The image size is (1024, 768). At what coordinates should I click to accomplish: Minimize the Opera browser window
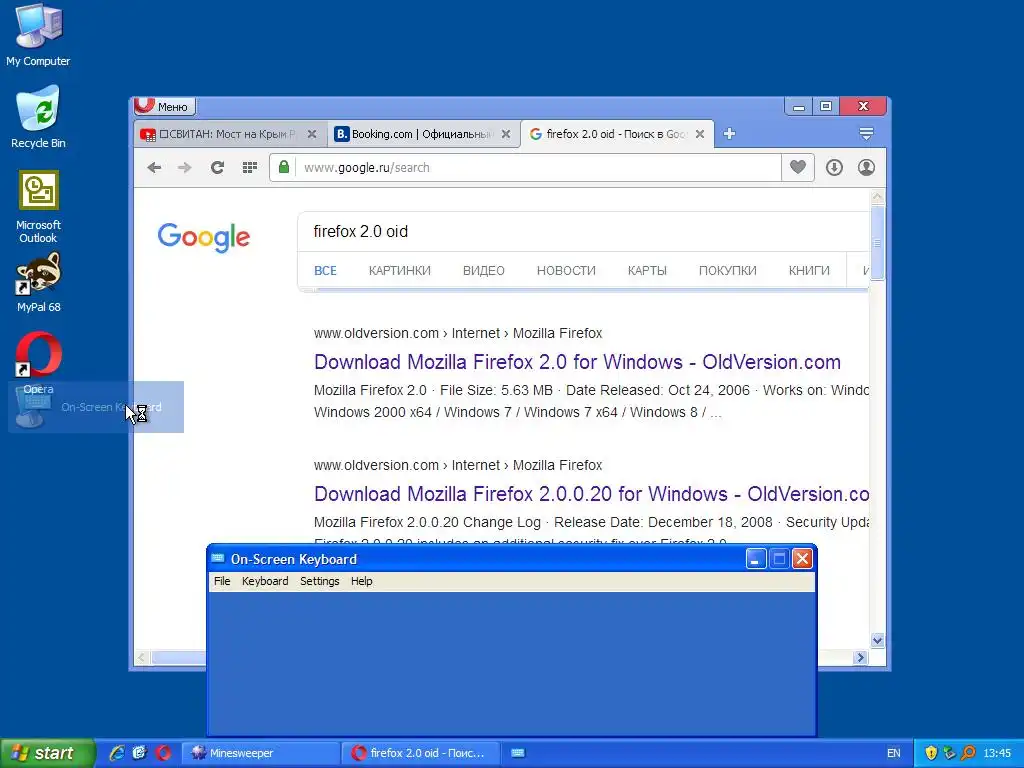[x=798, y=106]
